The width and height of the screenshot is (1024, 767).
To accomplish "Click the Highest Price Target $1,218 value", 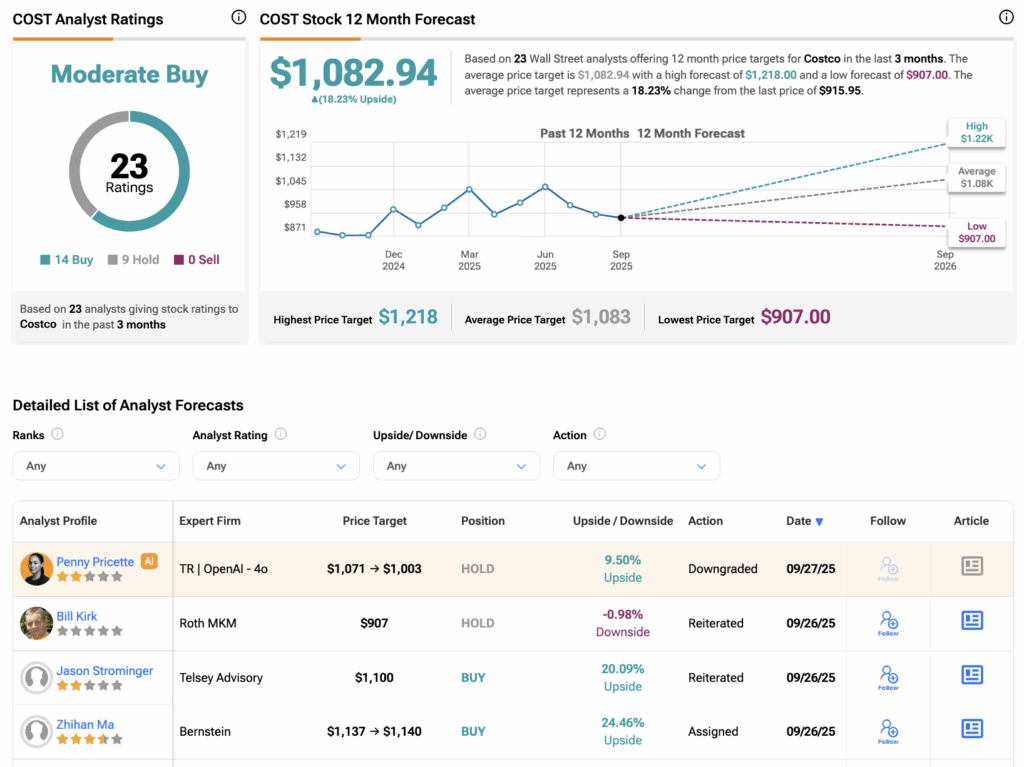I will (408, 317).
